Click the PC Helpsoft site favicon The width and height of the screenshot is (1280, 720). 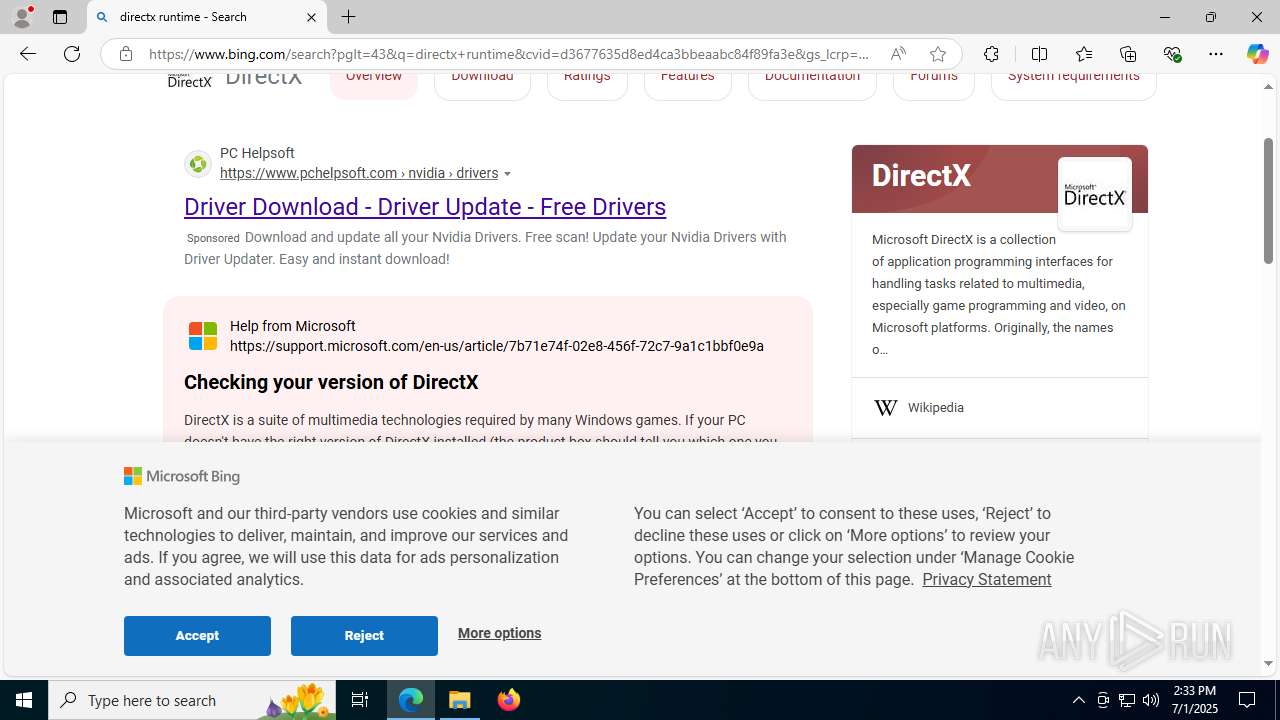(x=198, y=163)
